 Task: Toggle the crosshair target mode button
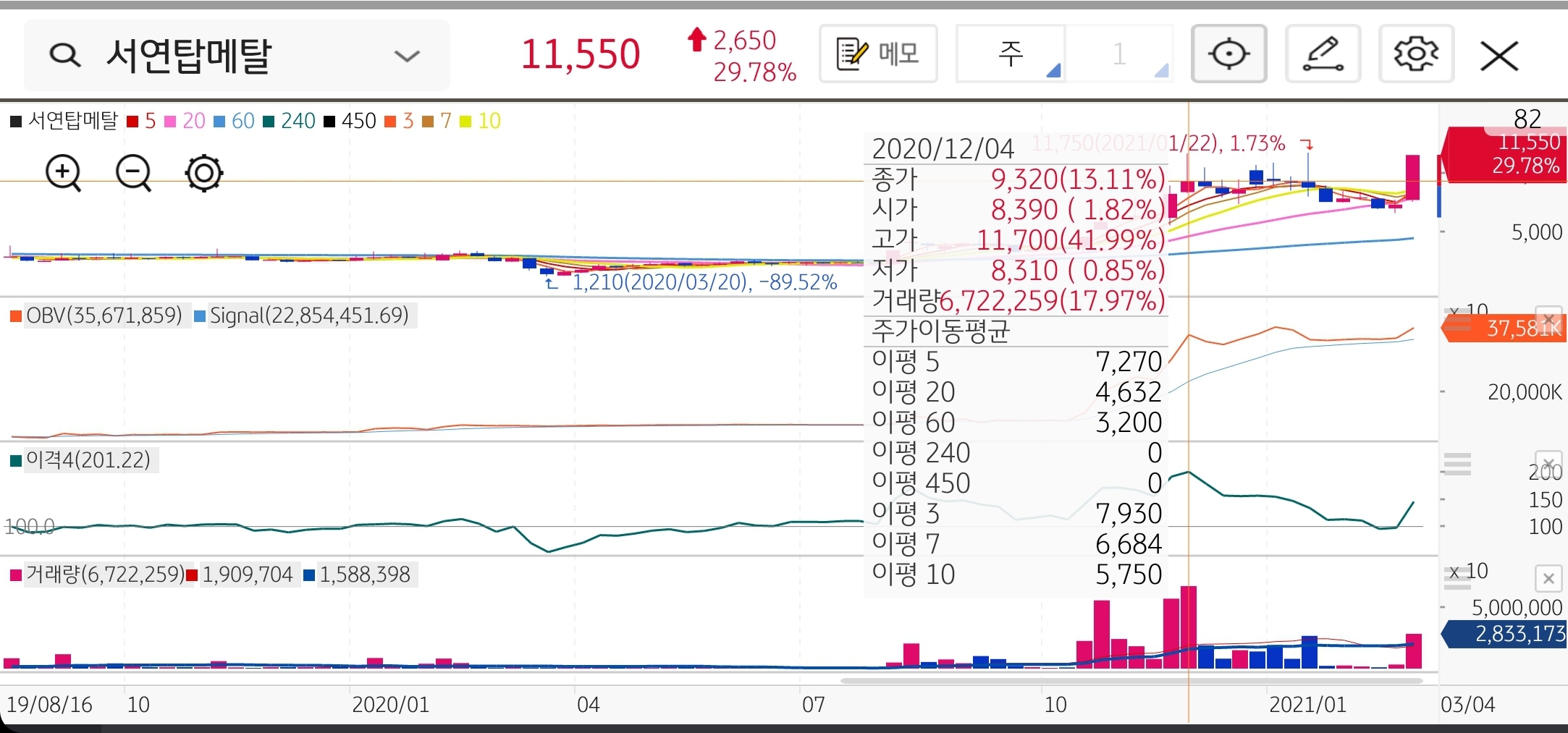click(1228, 54)
